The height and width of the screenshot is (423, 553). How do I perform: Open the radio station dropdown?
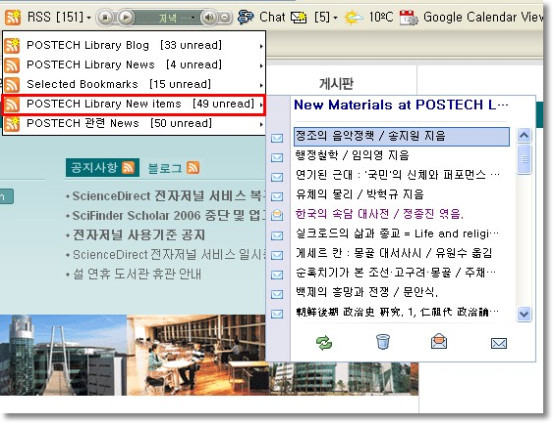coord(193,17)
